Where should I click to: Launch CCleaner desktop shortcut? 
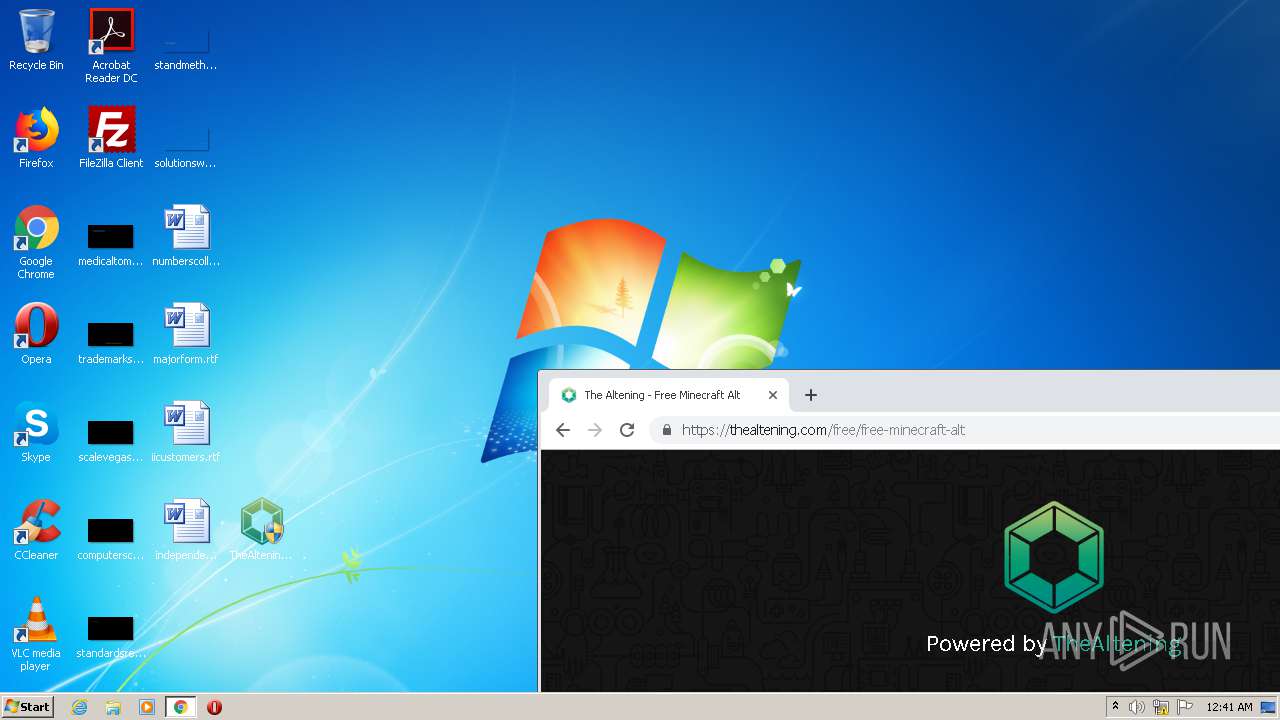(x=36, y=530)
